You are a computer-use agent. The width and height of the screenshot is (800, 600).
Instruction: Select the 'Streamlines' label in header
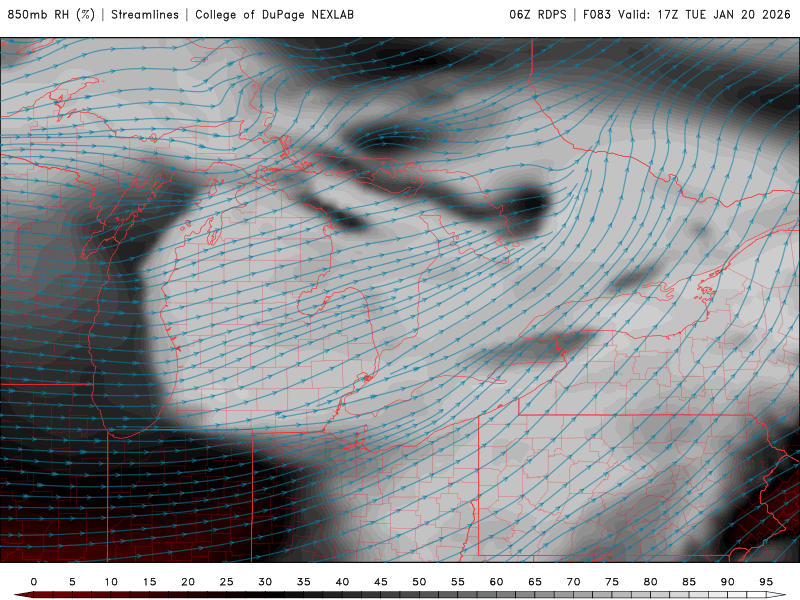145,15
